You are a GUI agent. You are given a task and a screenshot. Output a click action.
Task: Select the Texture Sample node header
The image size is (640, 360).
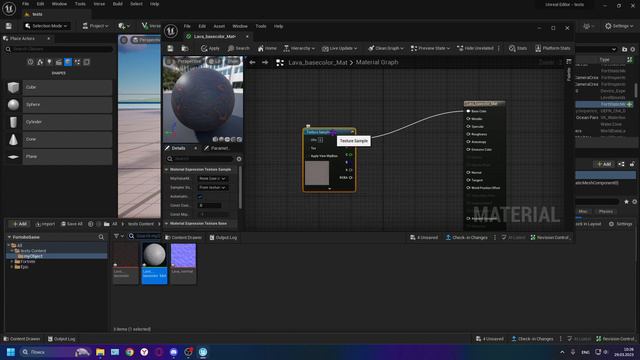(329, 132)
